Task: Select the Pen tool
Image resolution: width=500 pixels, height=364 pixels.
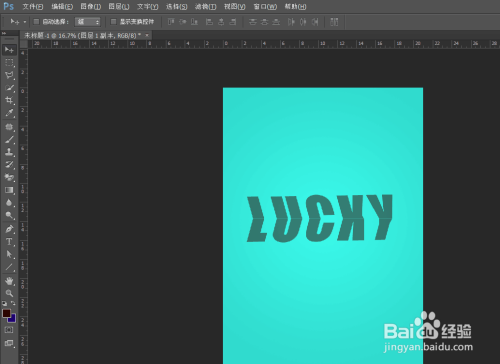Action: click(9, 229)
